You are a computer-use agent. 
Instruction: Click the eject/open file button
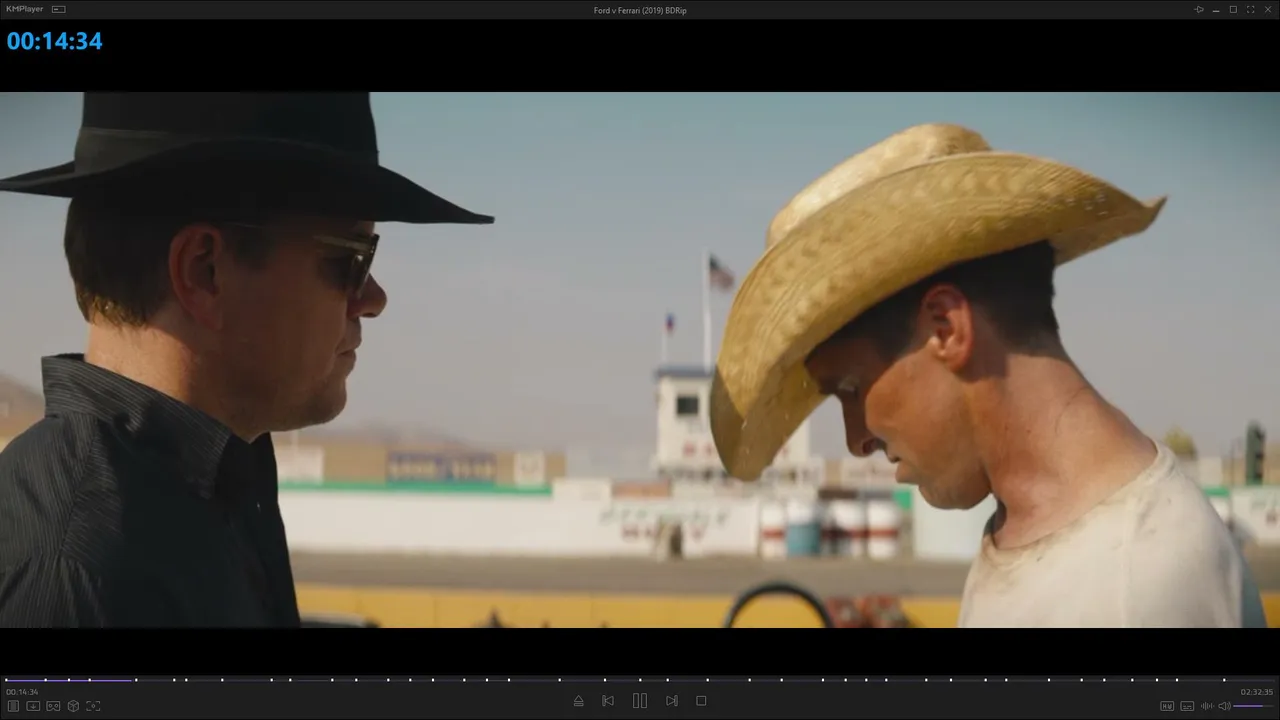point(578,701)
